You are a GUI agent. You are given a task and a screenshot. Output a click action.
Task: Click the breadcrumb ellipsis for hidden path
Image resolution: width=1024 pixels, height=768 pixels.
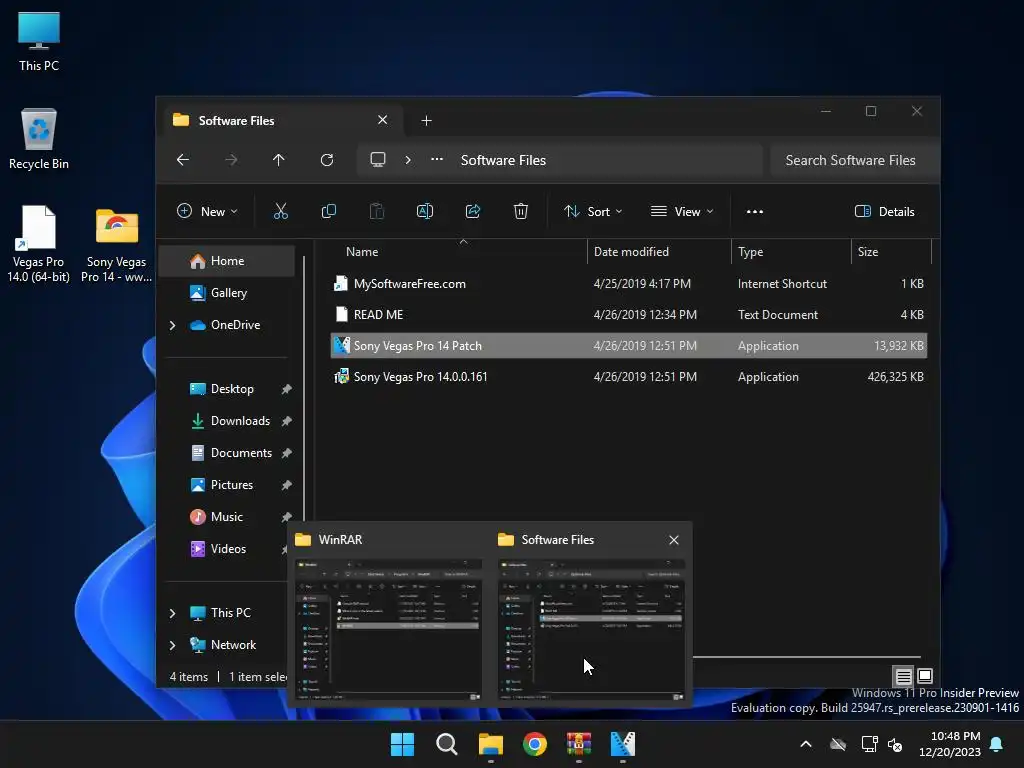tap(437, 160)
